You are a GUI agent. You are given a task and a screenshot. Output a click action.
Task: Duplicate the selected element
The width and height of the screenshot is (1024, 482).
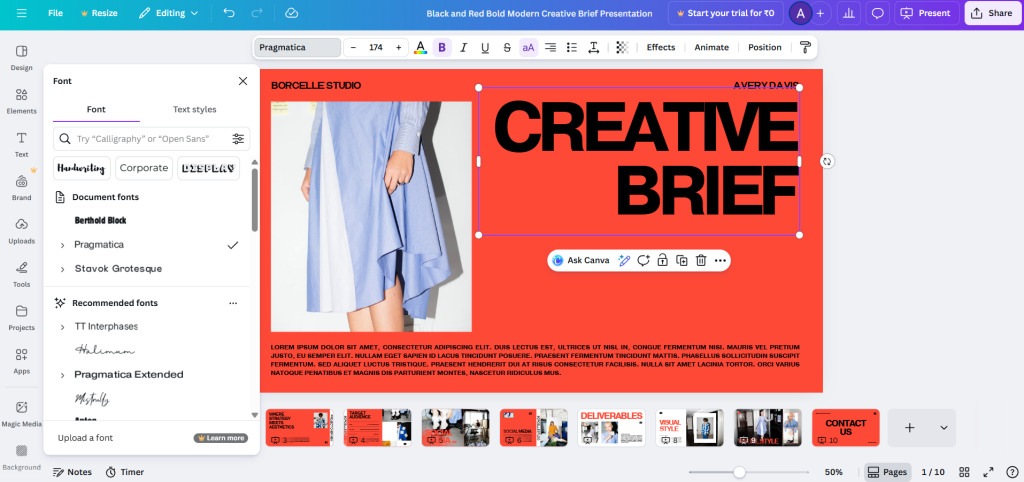click(x=682, y=261)
